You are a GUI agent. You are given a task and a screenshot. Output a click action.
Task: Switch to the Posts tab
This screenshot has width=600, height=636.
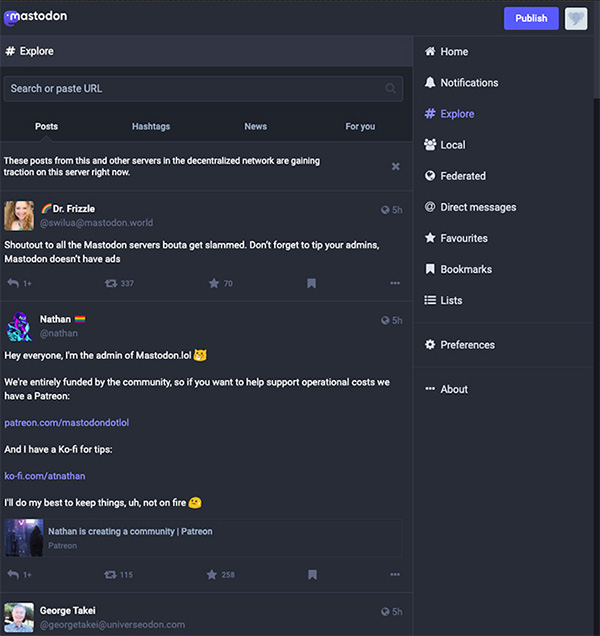(46, 127)
